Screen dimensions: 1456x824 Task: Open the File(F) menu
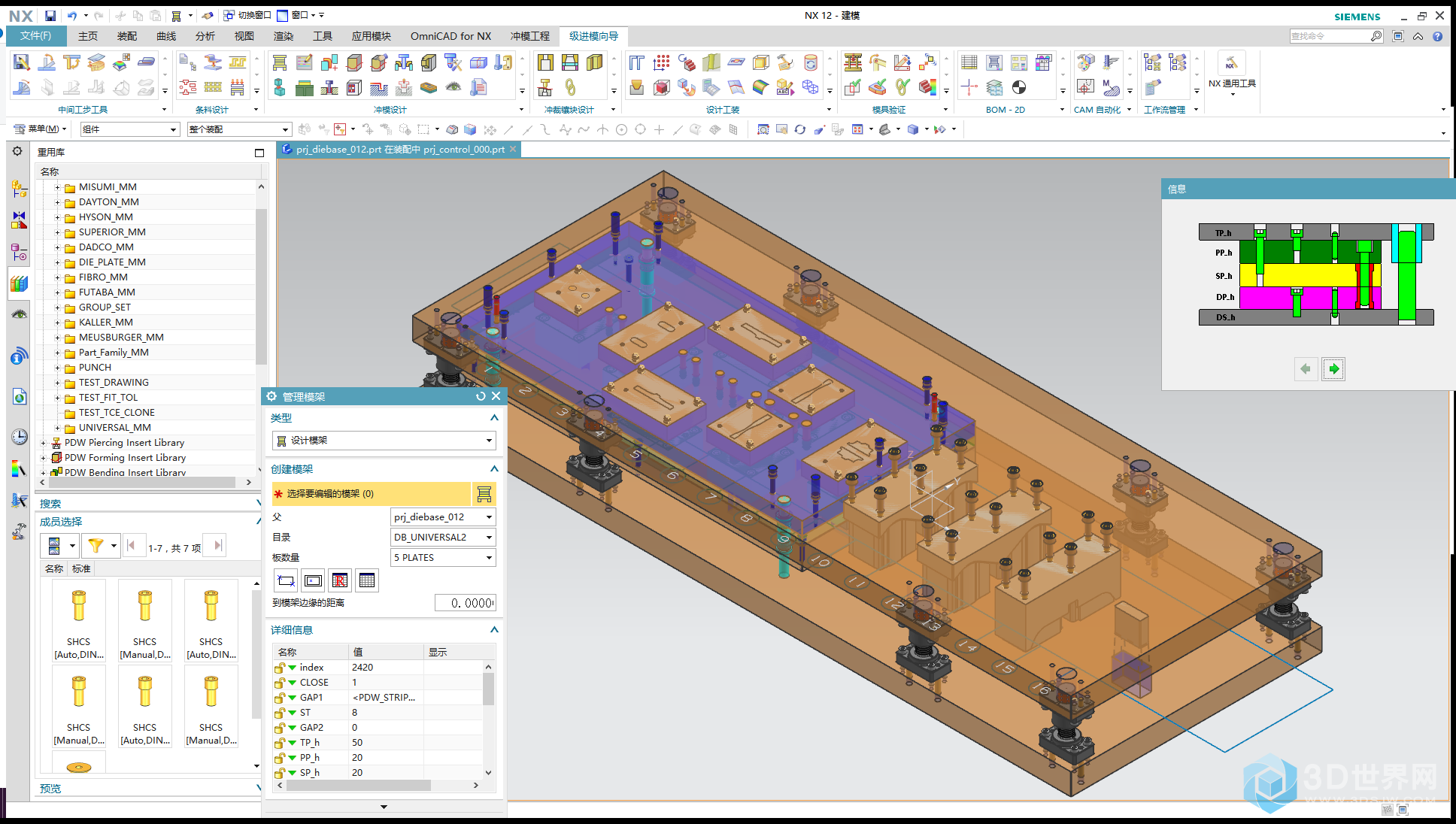pyautogui.click(x=35, y=36)
